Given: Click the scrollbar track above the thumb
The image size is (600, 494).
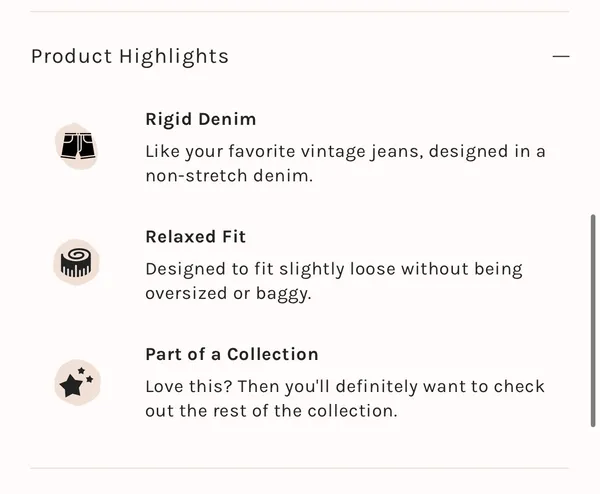Looking at the screenshot, I should click(x=593, y=115).
